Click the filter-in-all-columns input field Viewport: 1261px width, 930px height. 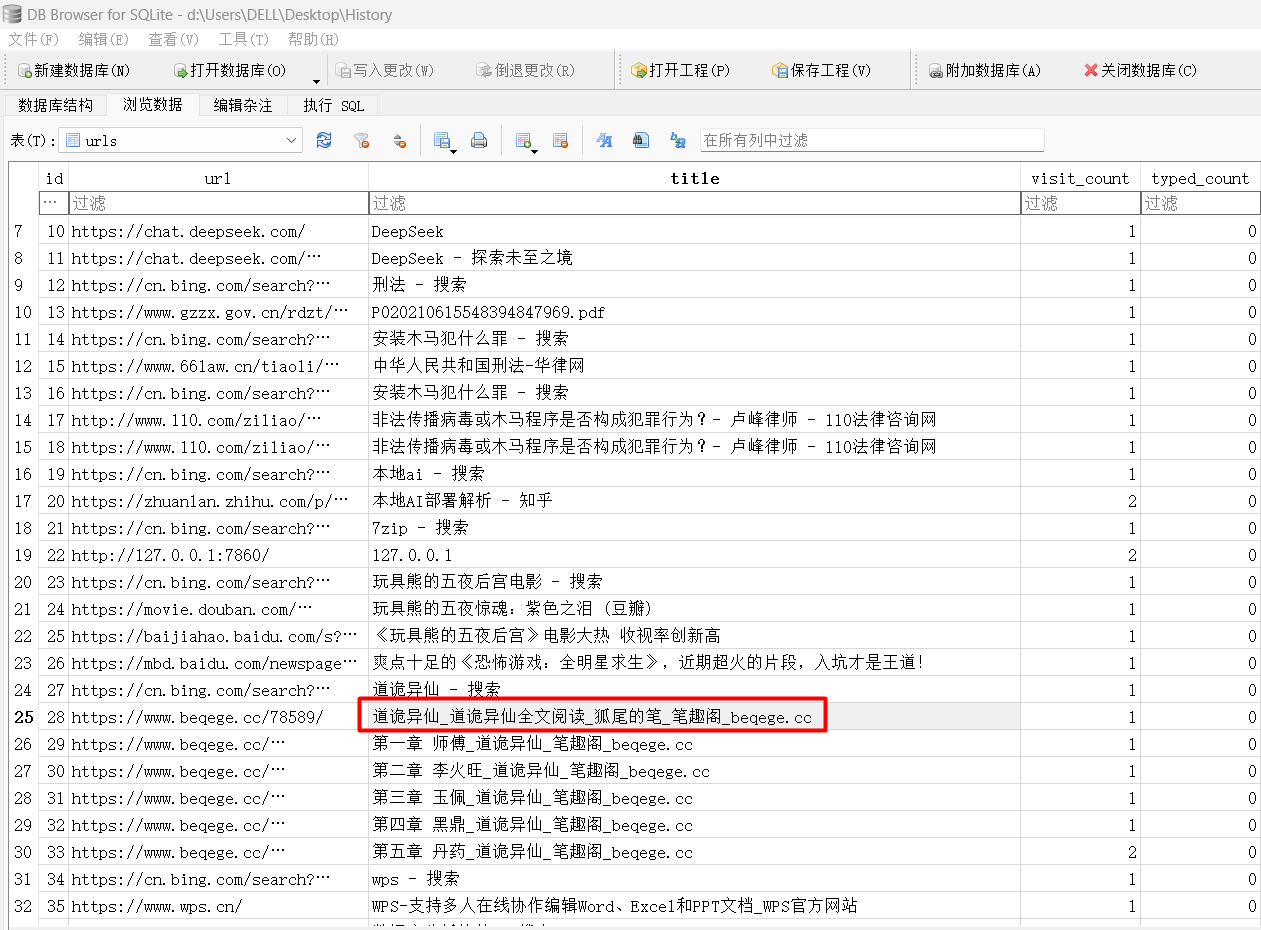pyautogui.click(x=871, y=141)
